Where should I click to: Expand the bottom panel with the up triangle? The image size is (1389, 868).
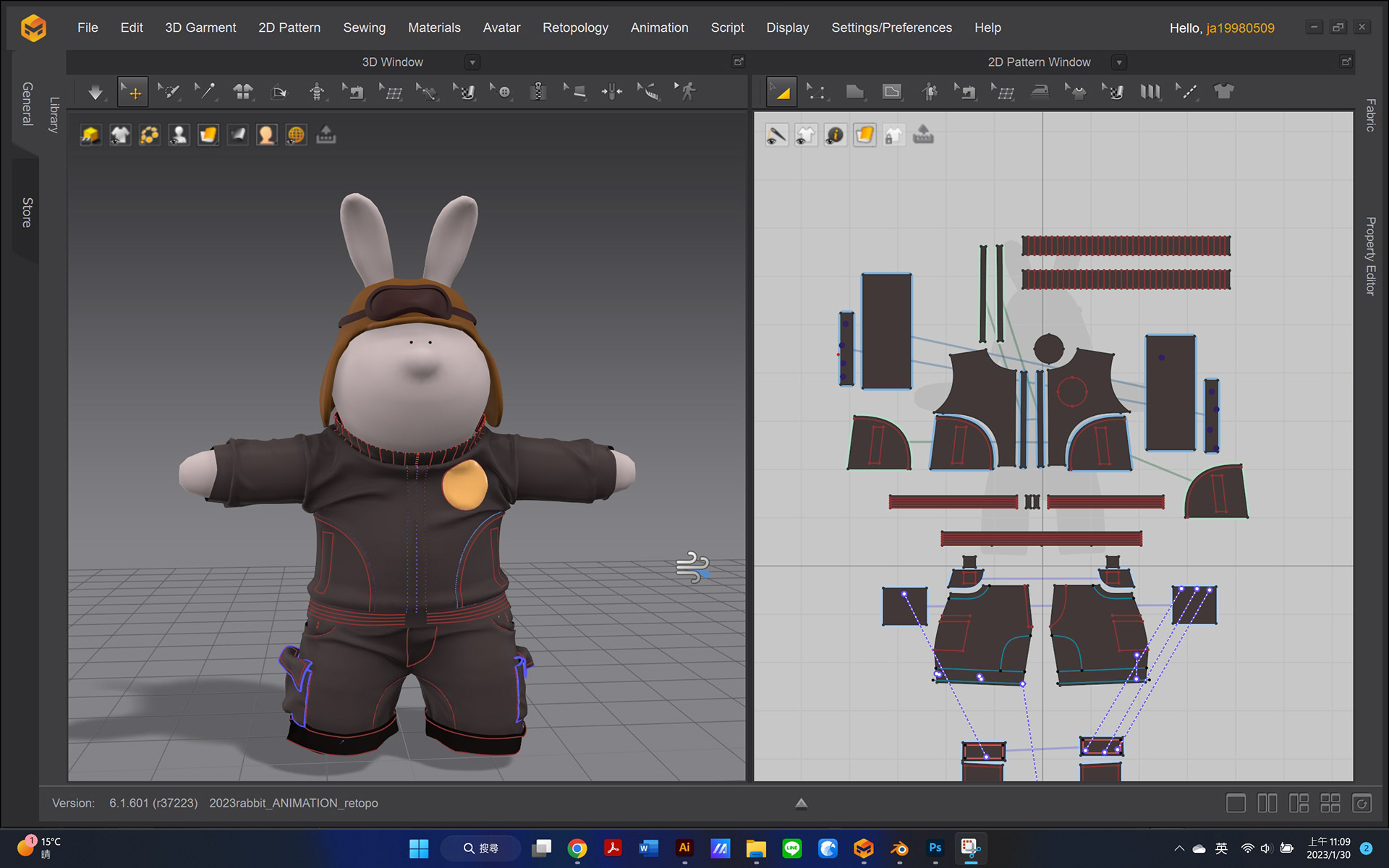[x=801, y=803]
